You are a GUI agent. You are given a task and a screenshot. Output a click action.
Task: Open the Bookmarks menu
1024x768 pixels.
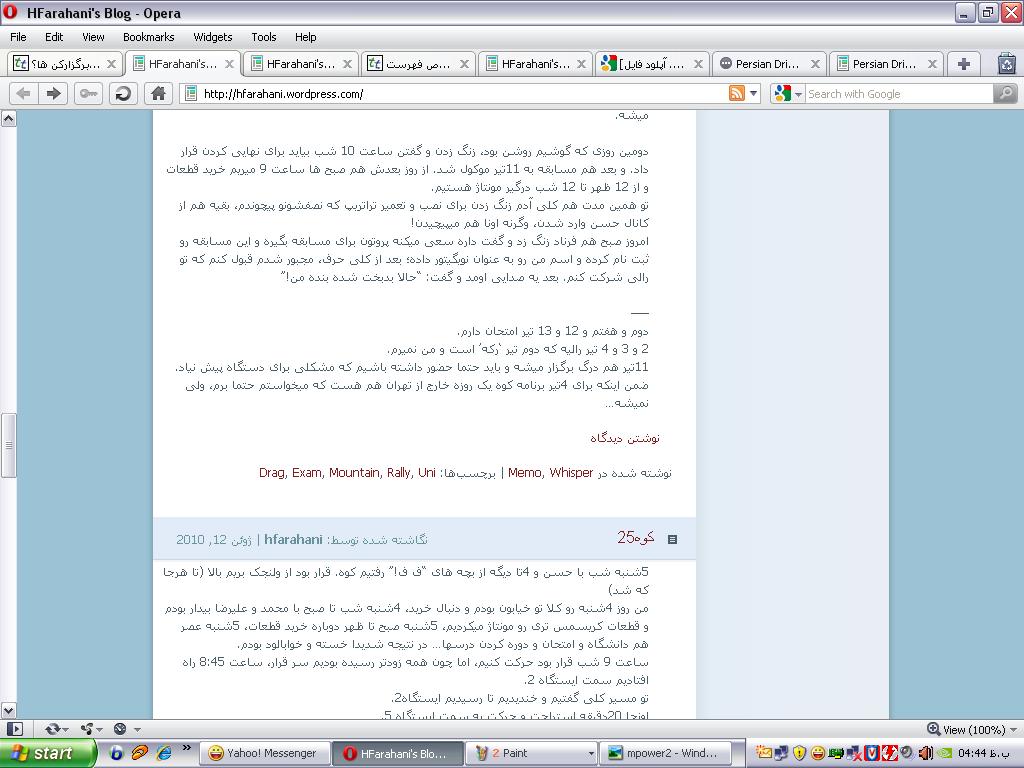tap(148, 37)
